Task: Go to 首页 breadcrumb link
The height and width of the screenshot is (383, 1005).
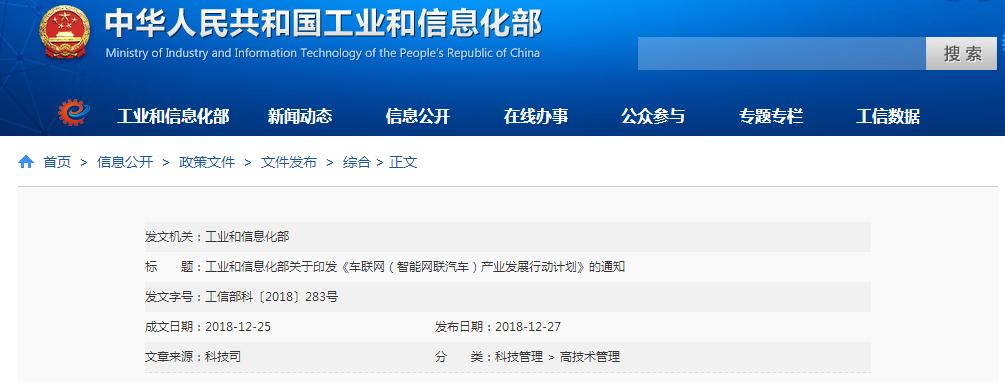Action: 57,163
